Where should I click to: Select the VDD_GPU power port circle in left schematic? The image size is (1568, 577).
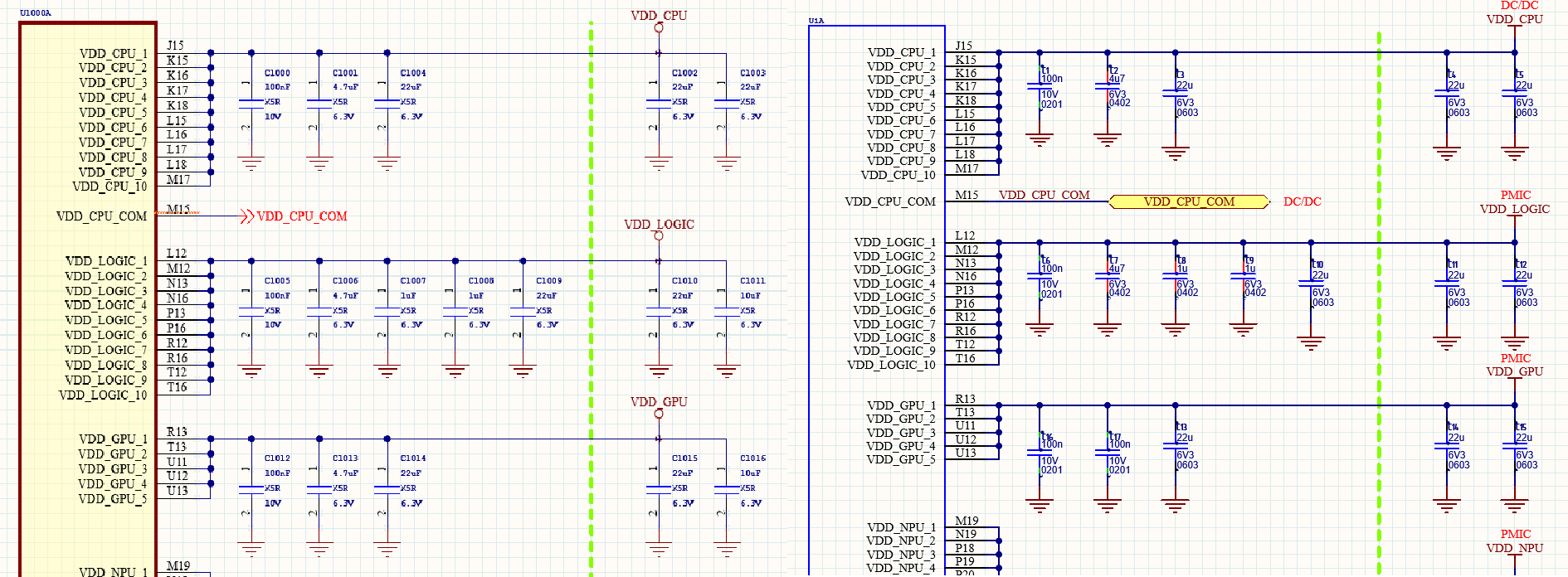click(659, 414)
